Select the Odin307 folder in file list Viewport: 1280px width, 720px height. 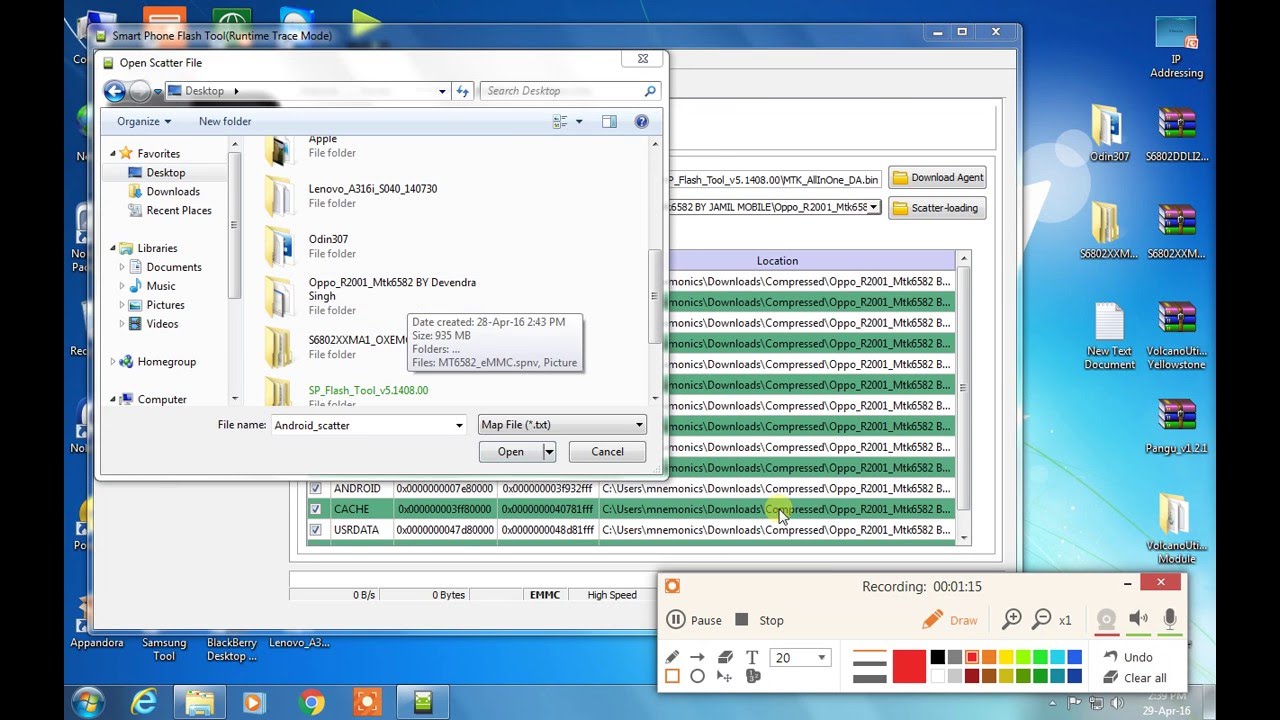[328, 246]
